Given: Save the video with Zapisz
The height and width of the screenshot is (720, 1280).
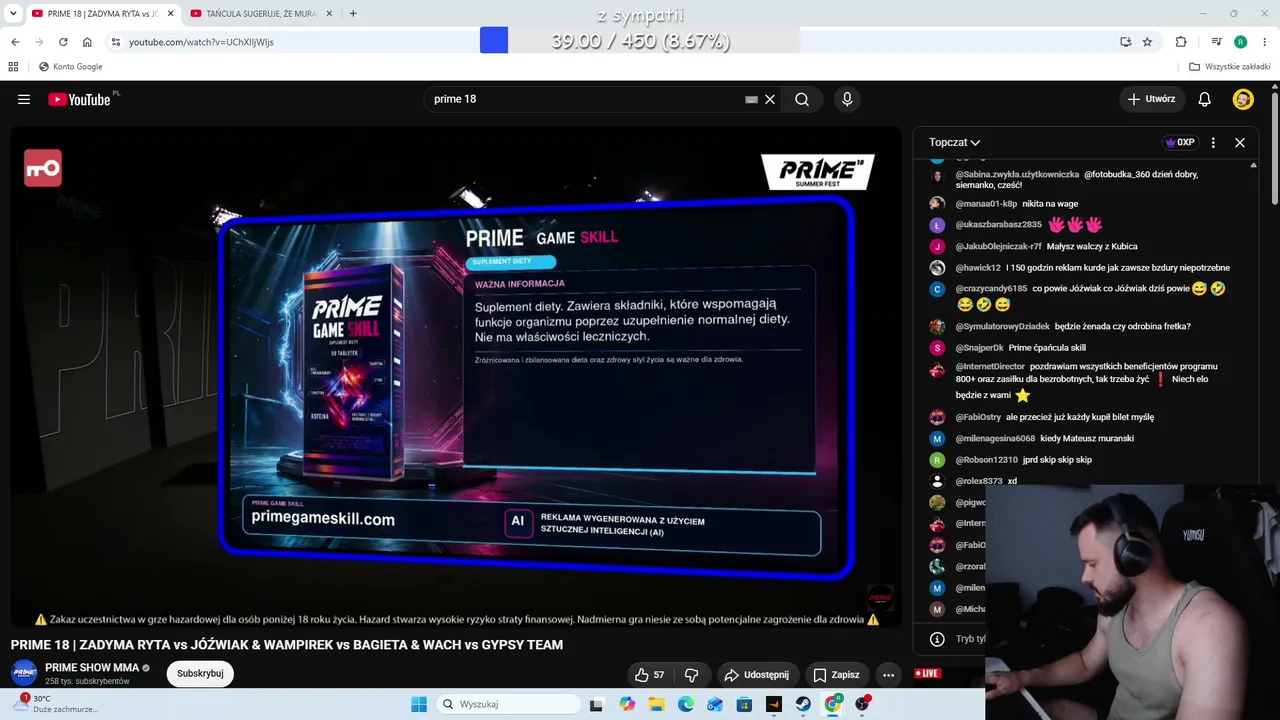Looking at the screenshot, I should [836, 675].
